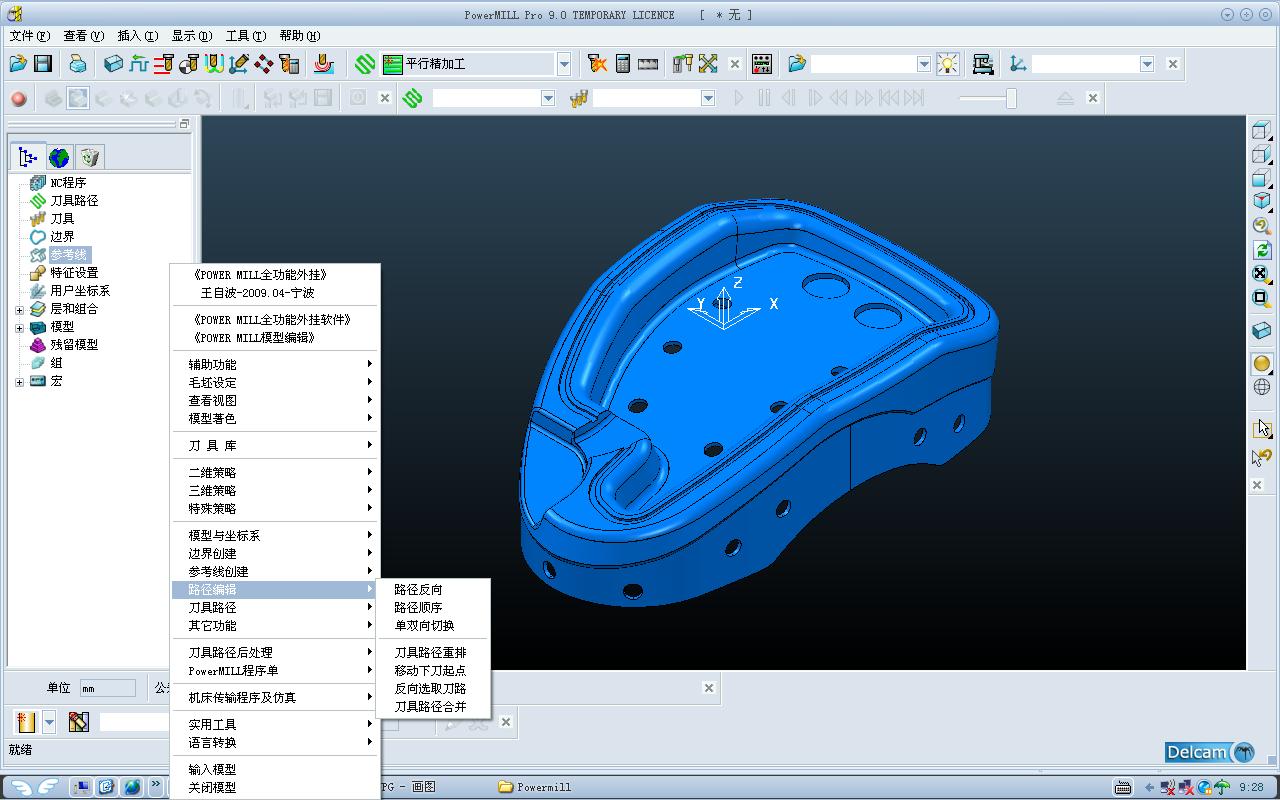The width and height of the screenshot is (1280, 800).
Task: Open the 显示 menu
Action: click(x=191, y=36)
